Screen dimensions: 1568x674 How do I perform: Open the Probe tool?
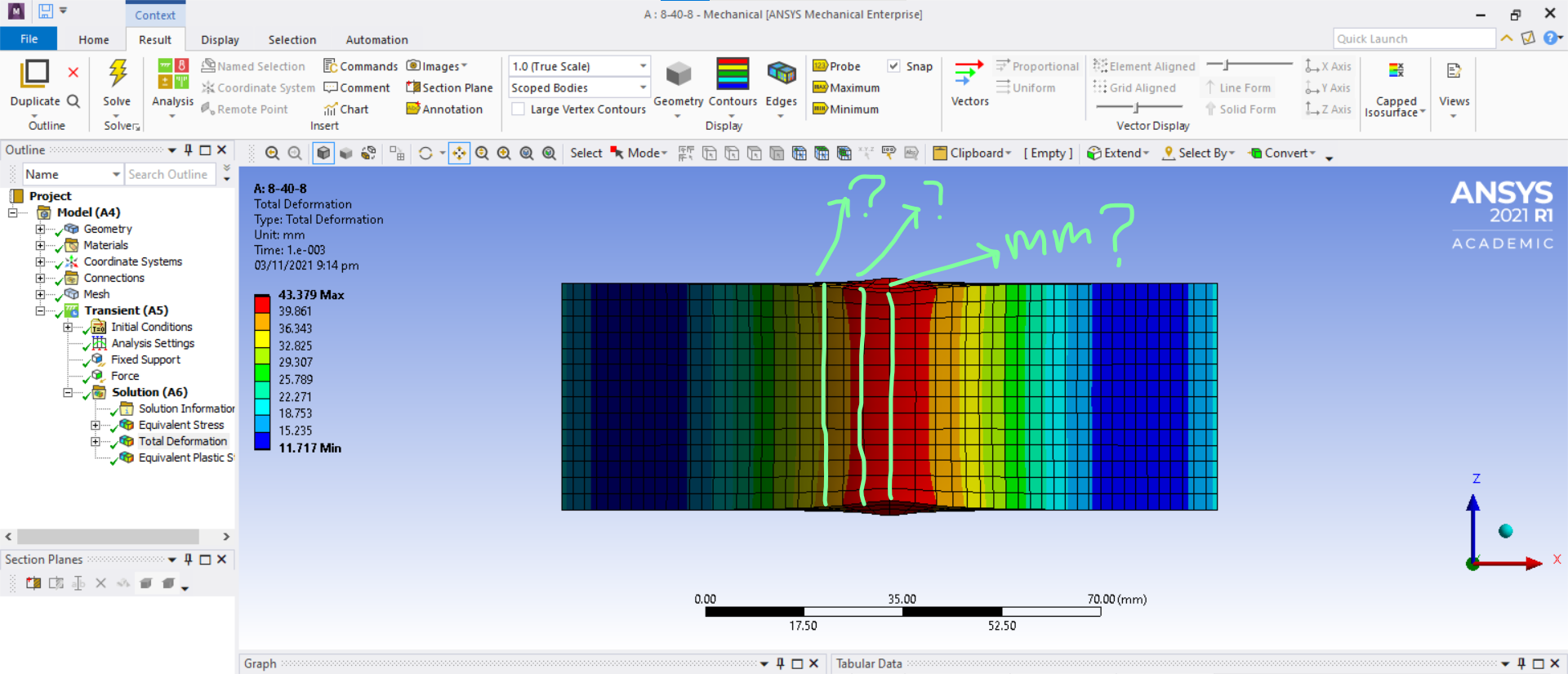pyautogui.click(x=837, y=66)
